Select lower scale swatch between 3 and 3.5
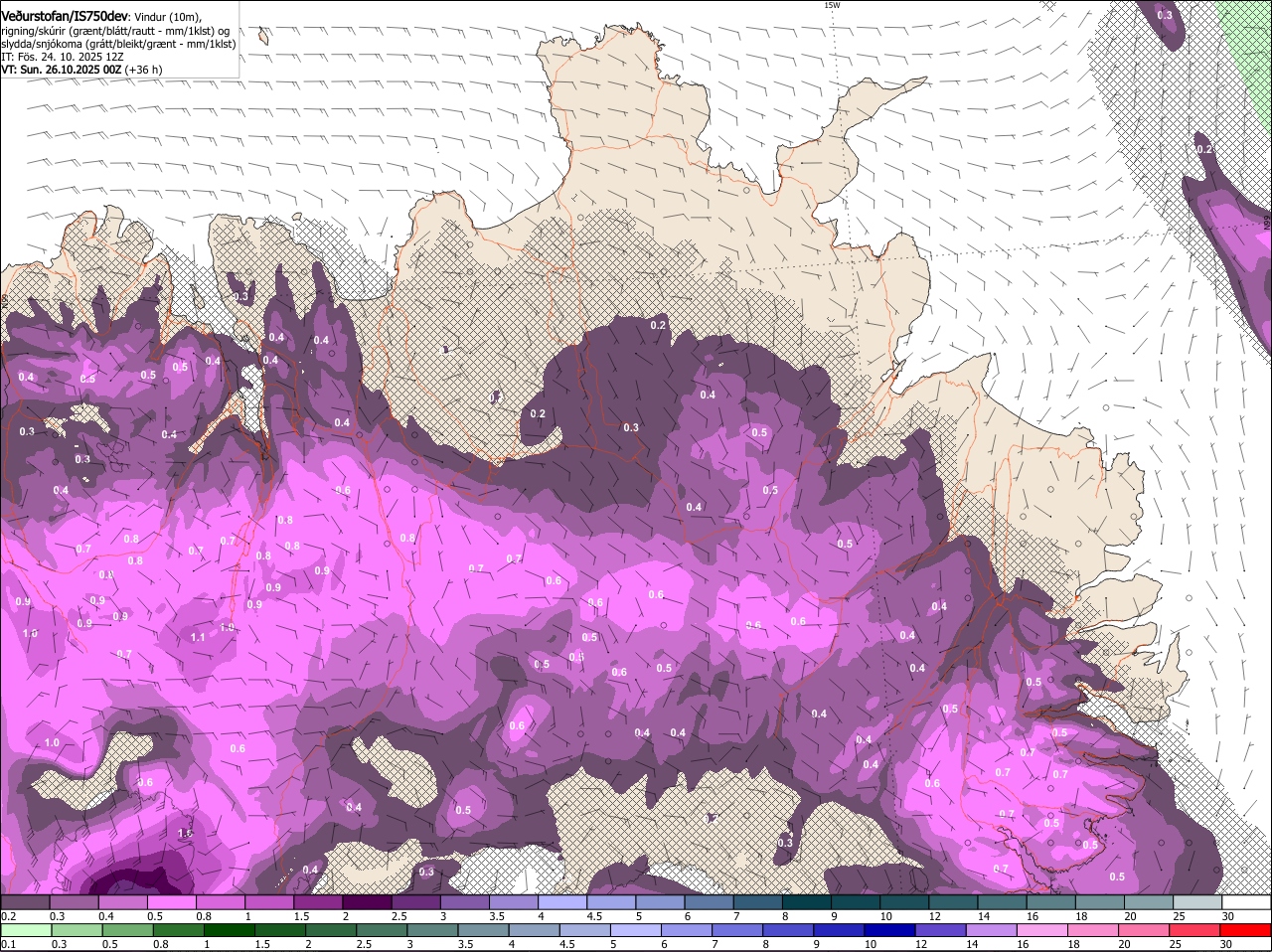This screenshot has width=1272, height=952. click(x=431, y=930)
